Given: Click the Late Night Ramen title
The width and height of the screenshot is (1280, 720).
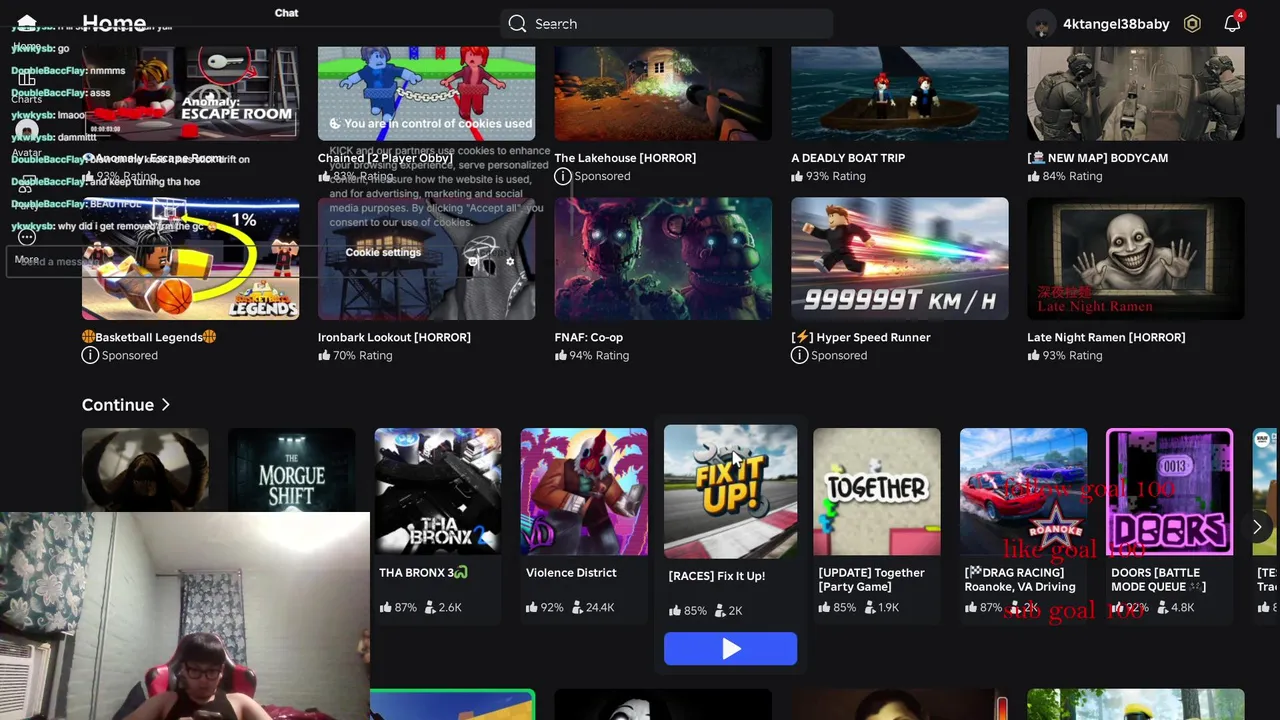Looking at the screenshot, I should (x=1106, y=337).
